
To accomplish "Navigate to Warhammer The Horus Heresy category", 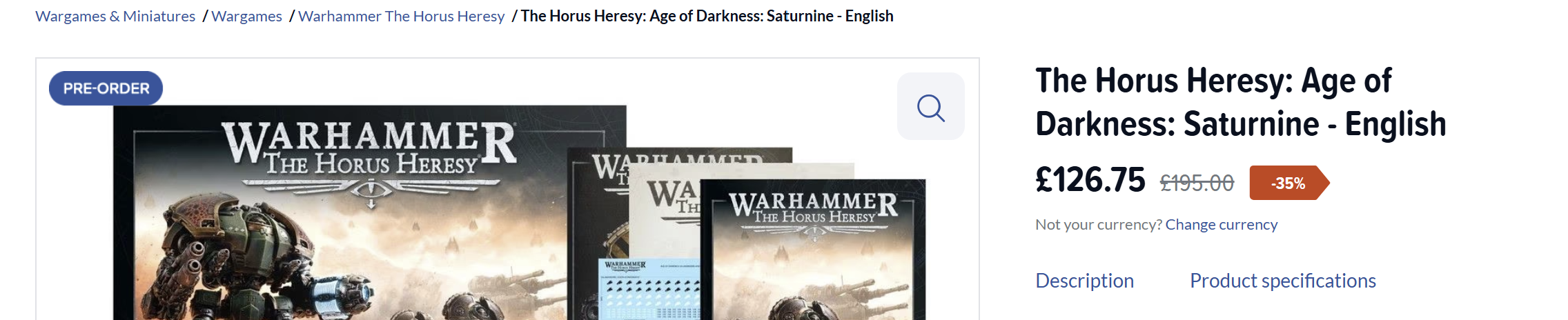I will coord(401,16).
